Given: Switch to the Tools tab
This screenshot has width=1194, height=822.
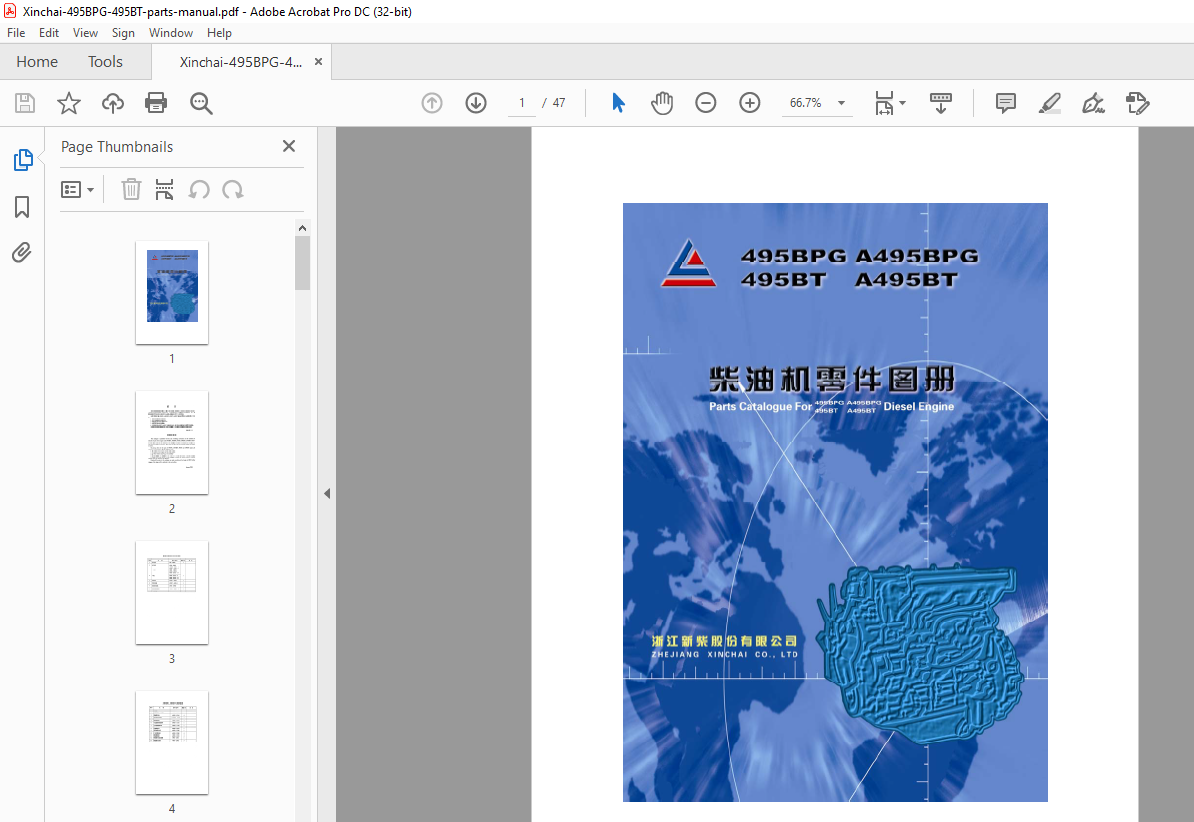Looking at the screenshot, I should click(x=104, y=61).
